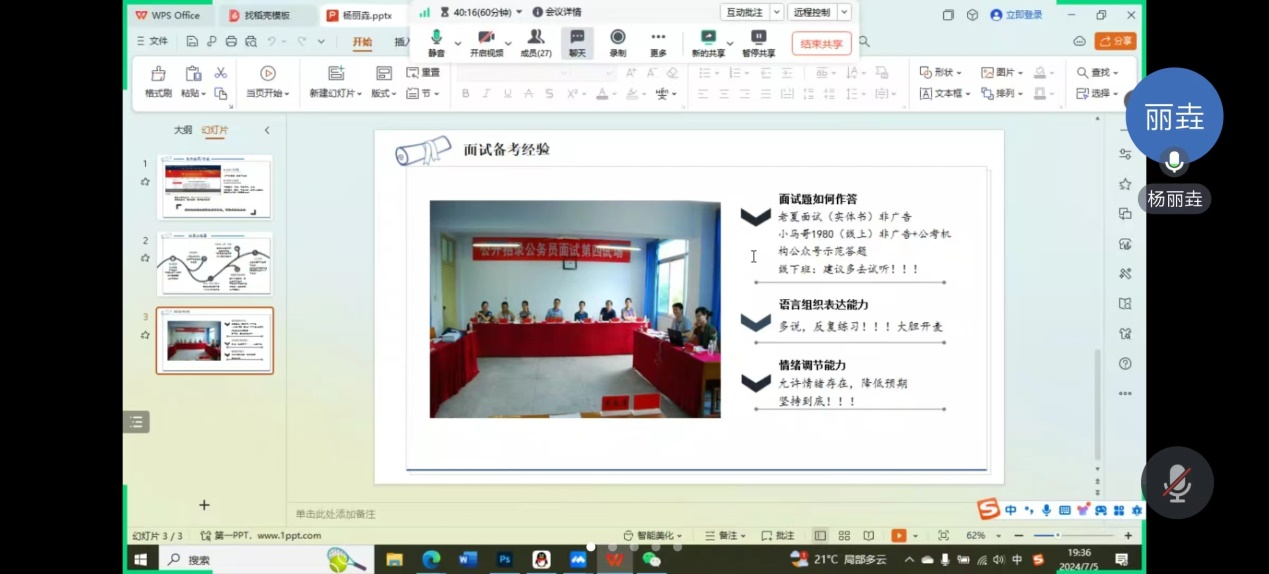Open Photoshop from the taskbar
Viewport: 1269px width, 574px height.
point(505,560)
